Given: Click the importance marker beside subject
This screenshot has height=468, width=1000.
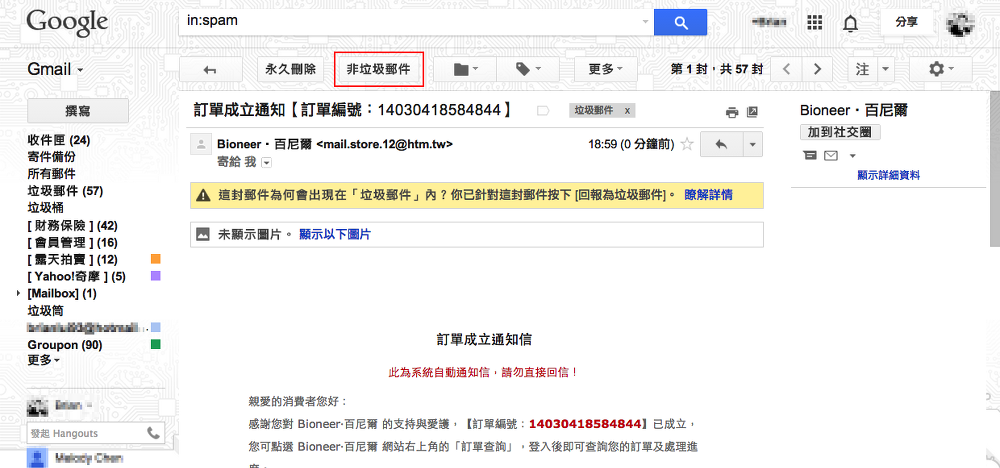Looking at the screenshot, I should tap(543, 111).
